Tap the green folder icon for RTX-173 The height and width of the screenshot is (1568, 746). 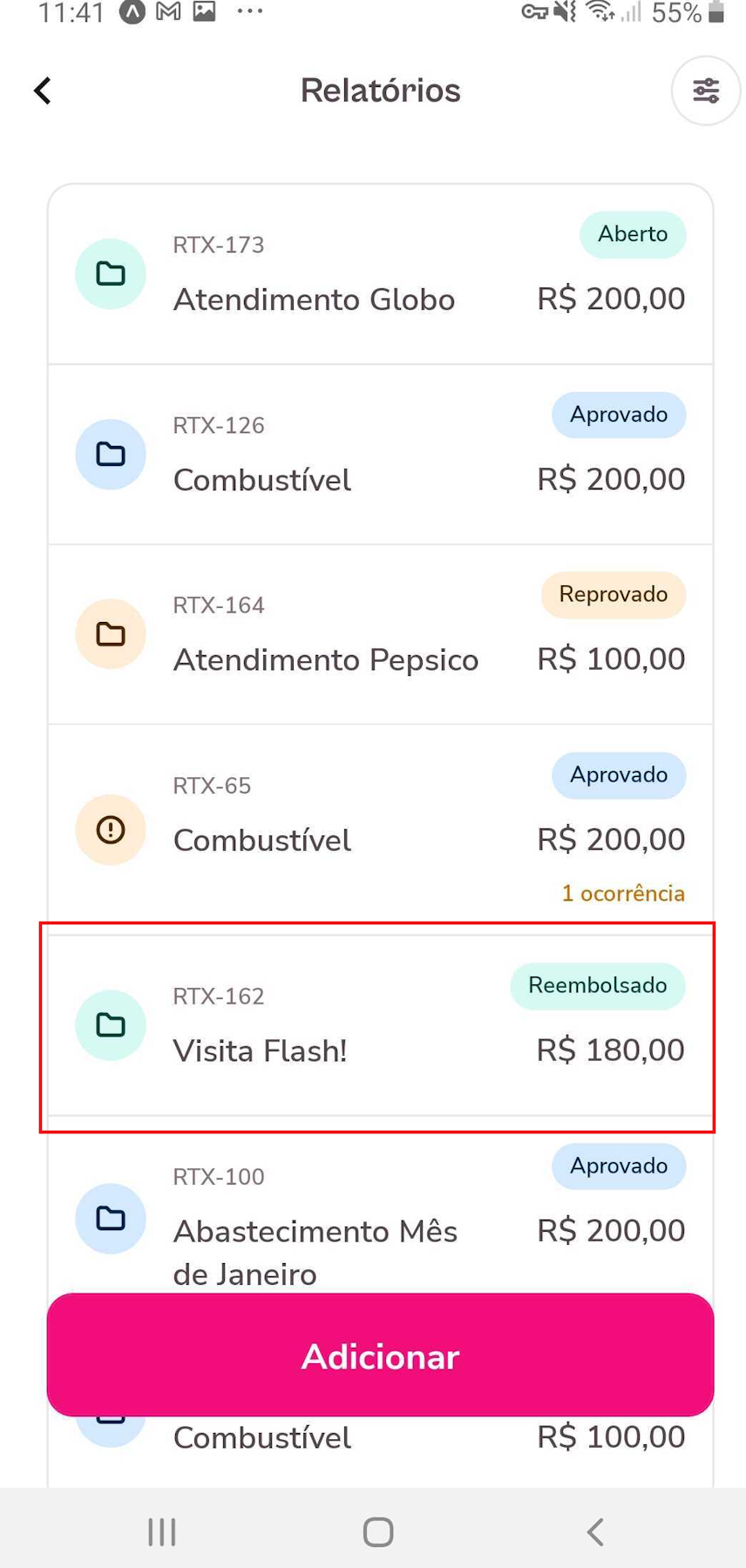click(x=111, y=274)
